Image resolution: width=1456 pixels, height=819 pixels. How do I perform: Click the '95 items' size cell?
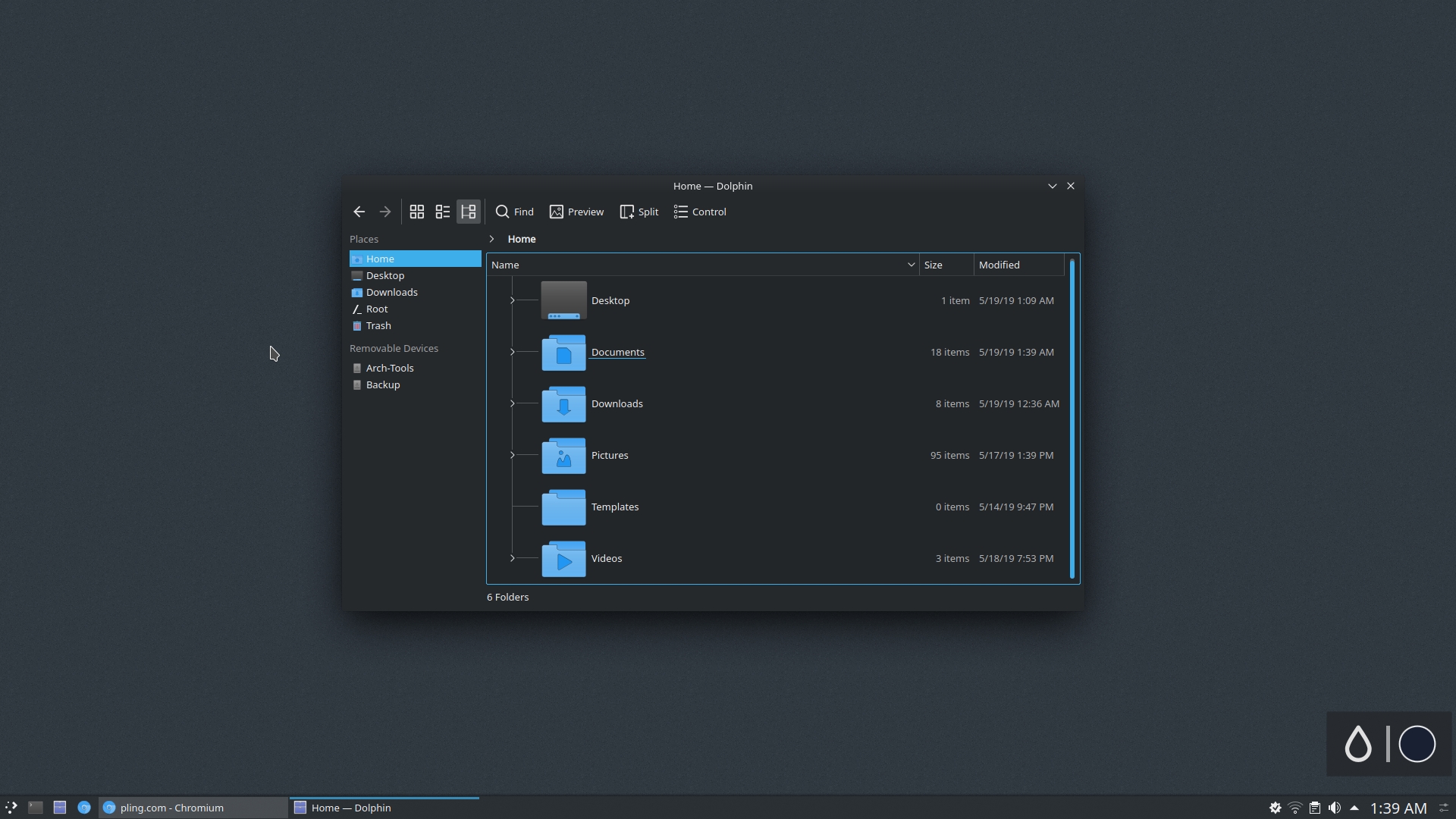pos(950,455)
